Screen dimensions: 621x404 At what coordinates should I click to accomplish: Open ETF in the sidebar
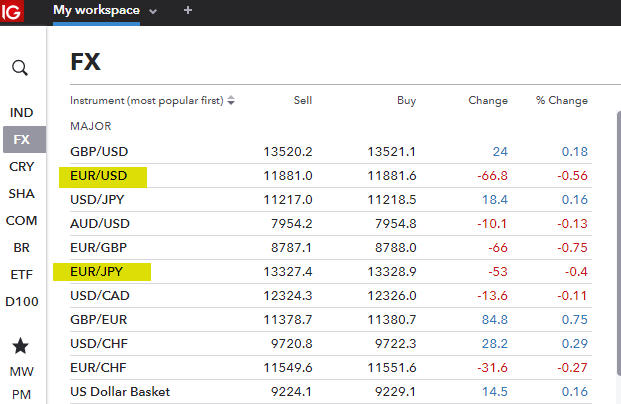(x=21, y=274)
